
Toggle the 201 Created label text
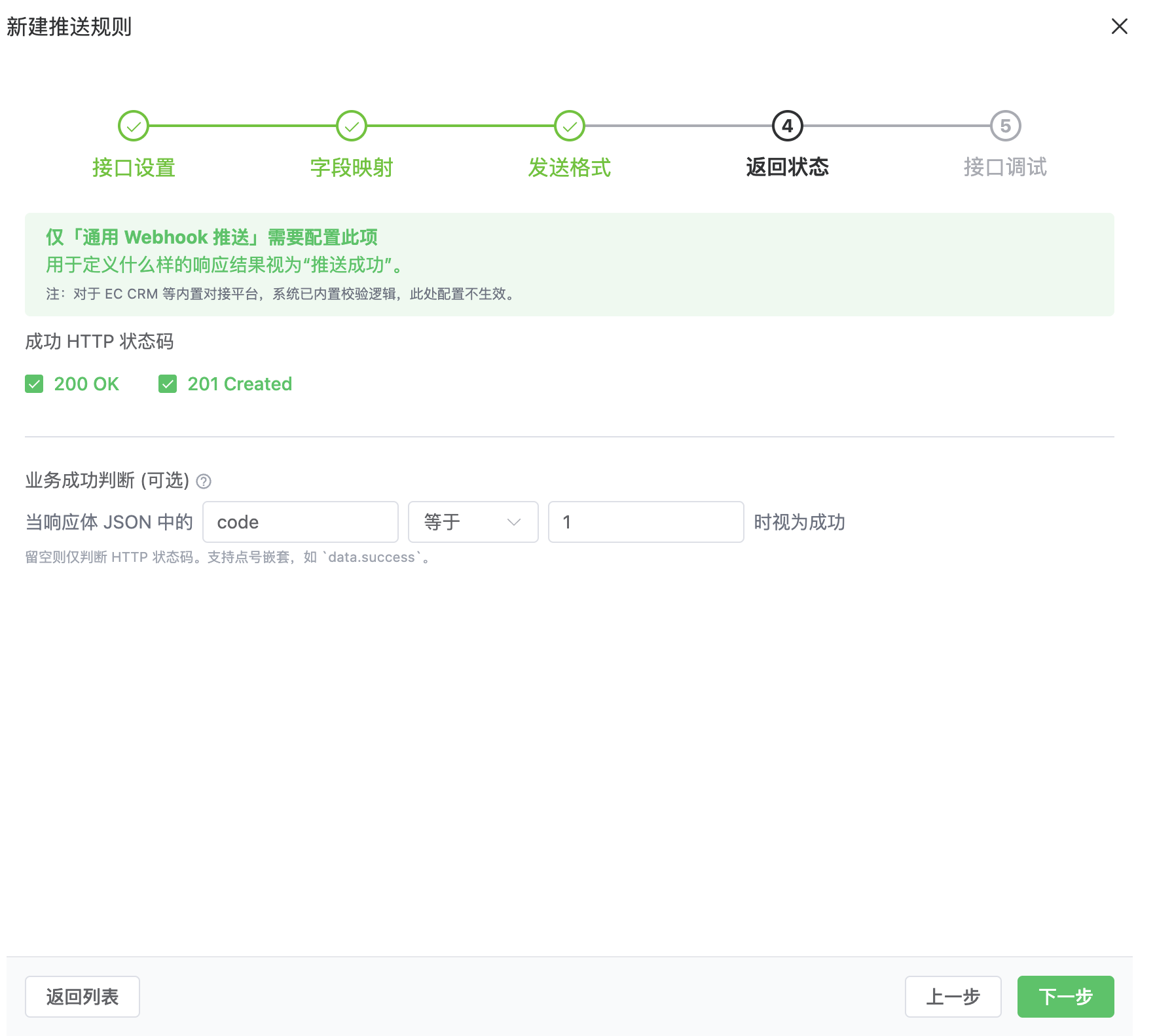[x=240, y=384]
